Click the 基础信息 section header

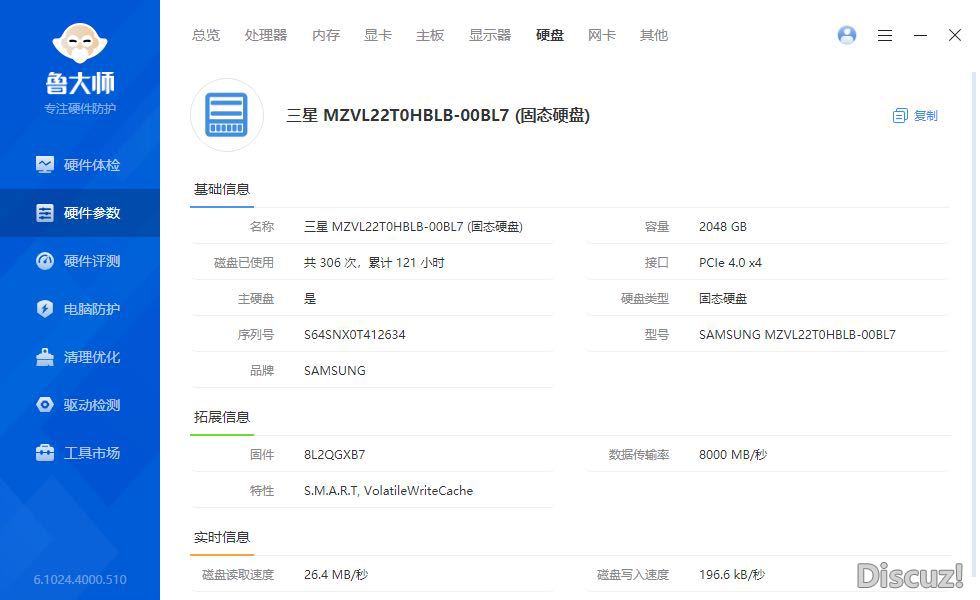click(222, 189)
